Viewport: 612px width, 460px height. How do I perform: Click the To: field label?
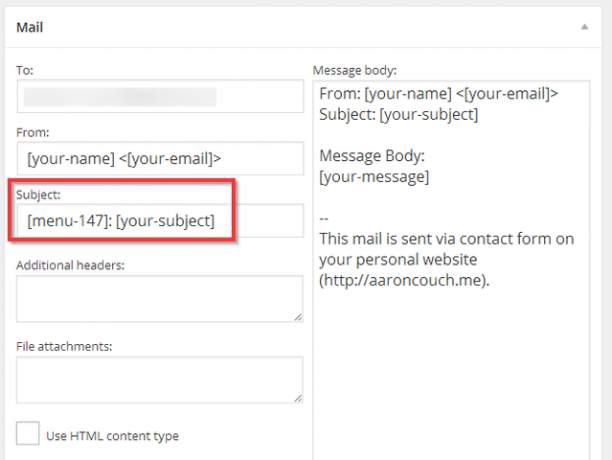pos(25,71)
